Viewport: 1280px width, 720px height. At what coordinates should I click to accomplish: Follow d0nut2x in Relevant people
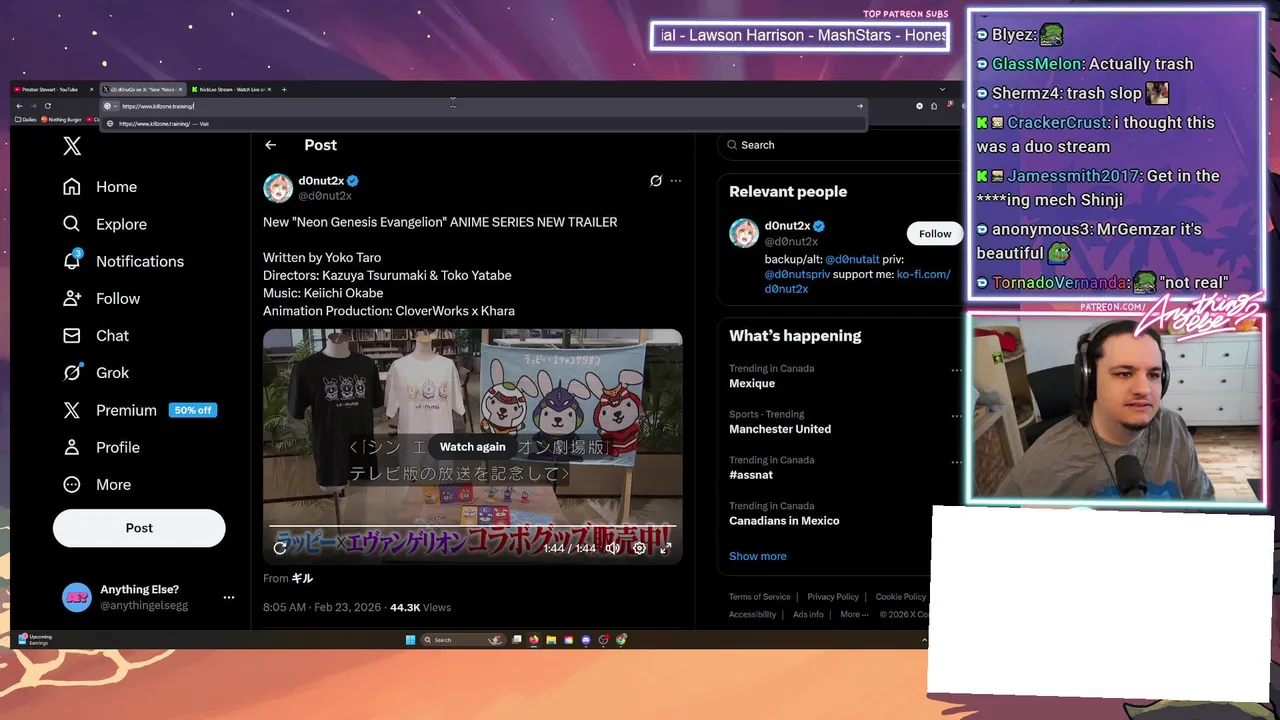[x=935, y=233]
